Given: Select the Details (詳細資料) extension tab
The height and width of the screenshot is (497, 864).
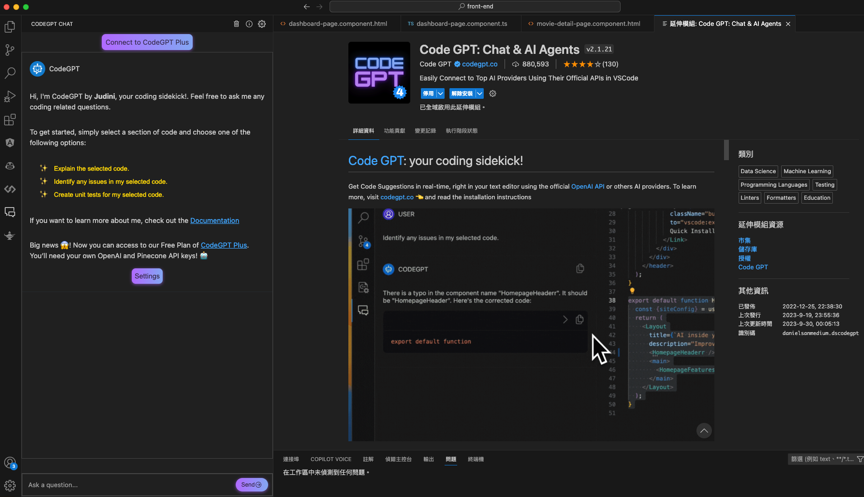Looking at the screenshot, I should coord(363,131).
